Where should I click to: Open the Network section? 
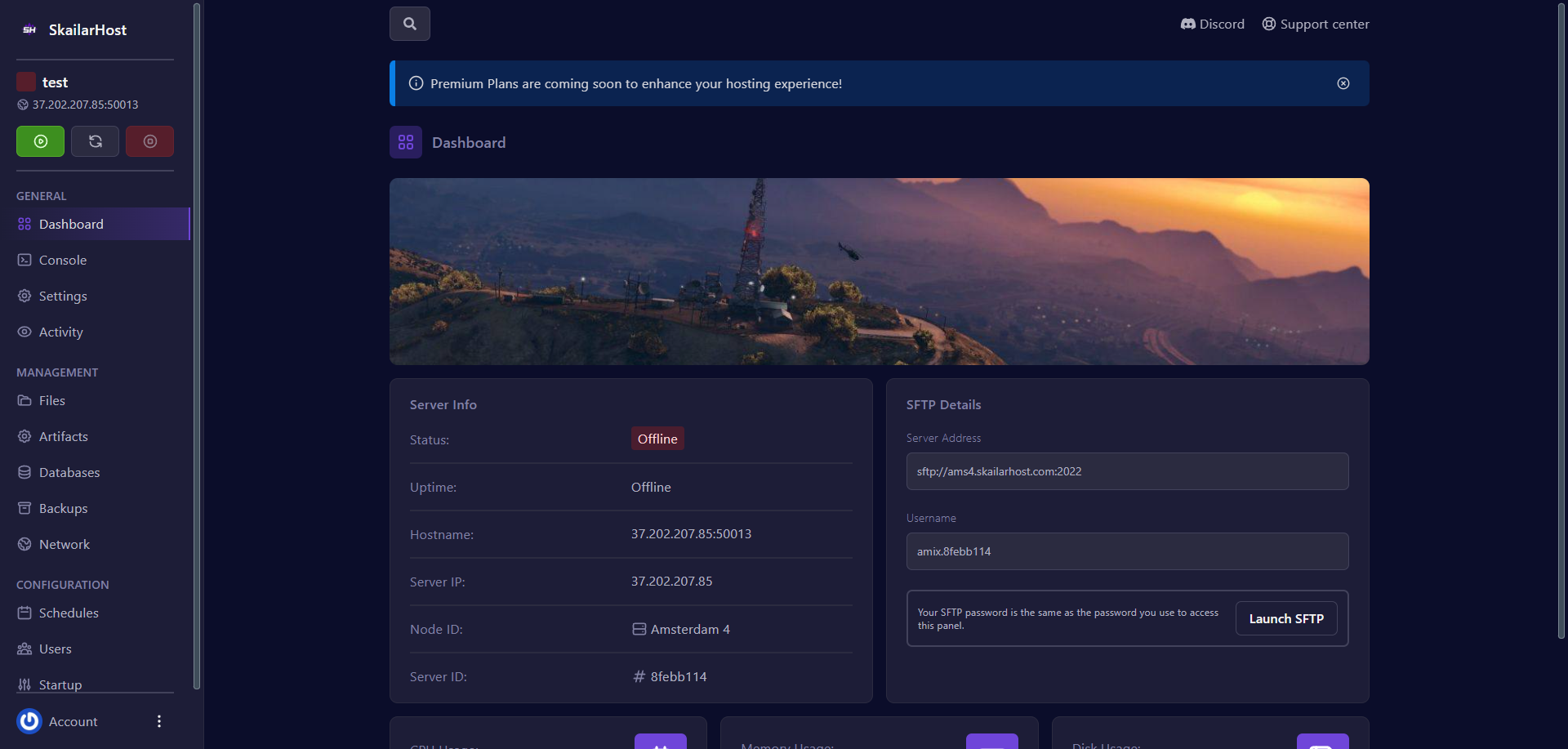[x=64, y=544]
